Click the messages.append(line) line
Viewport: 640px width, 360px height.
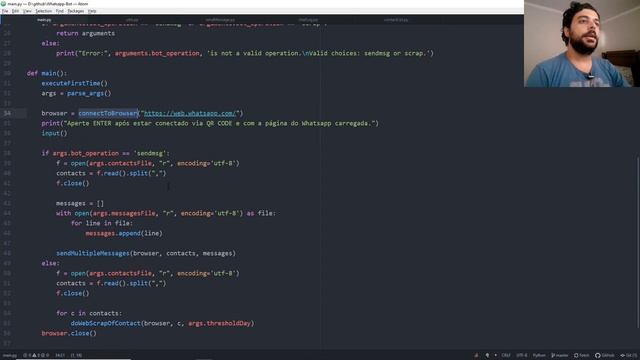pyautogui.click(x=124, y=233)
